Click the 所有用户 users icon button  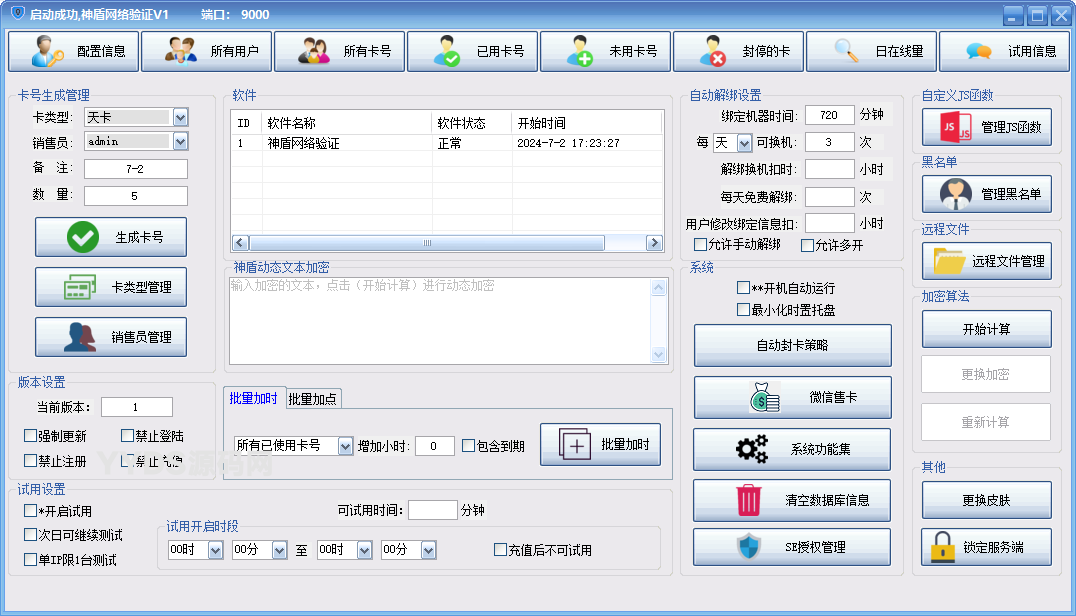coord(206,51)
